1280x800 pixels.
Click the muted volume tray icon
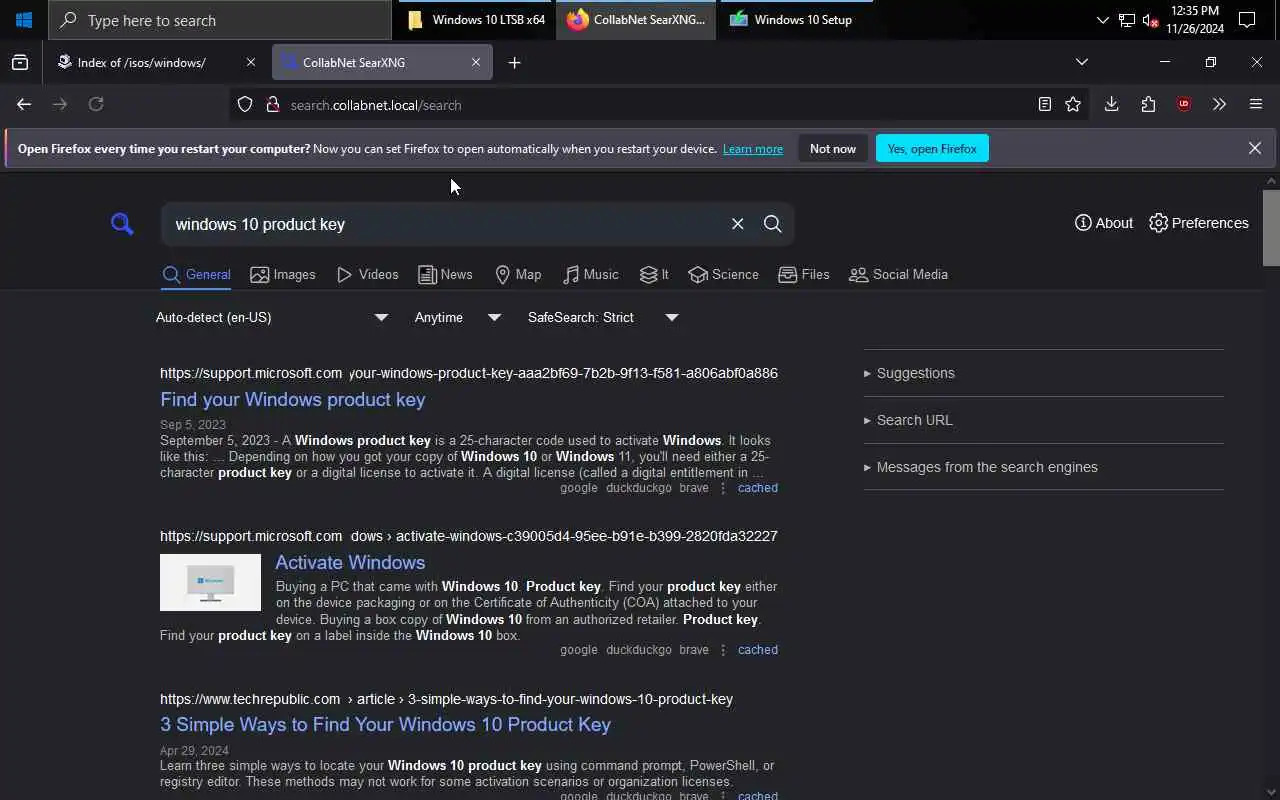(x=1150, y=20)
